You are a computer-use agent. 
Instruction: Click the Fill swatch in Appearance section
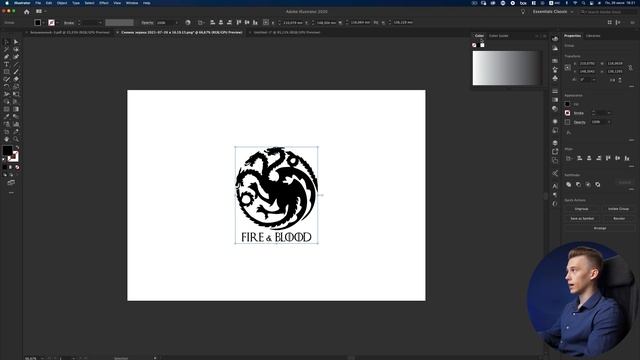pyautogui.click(x=567, y=104)
